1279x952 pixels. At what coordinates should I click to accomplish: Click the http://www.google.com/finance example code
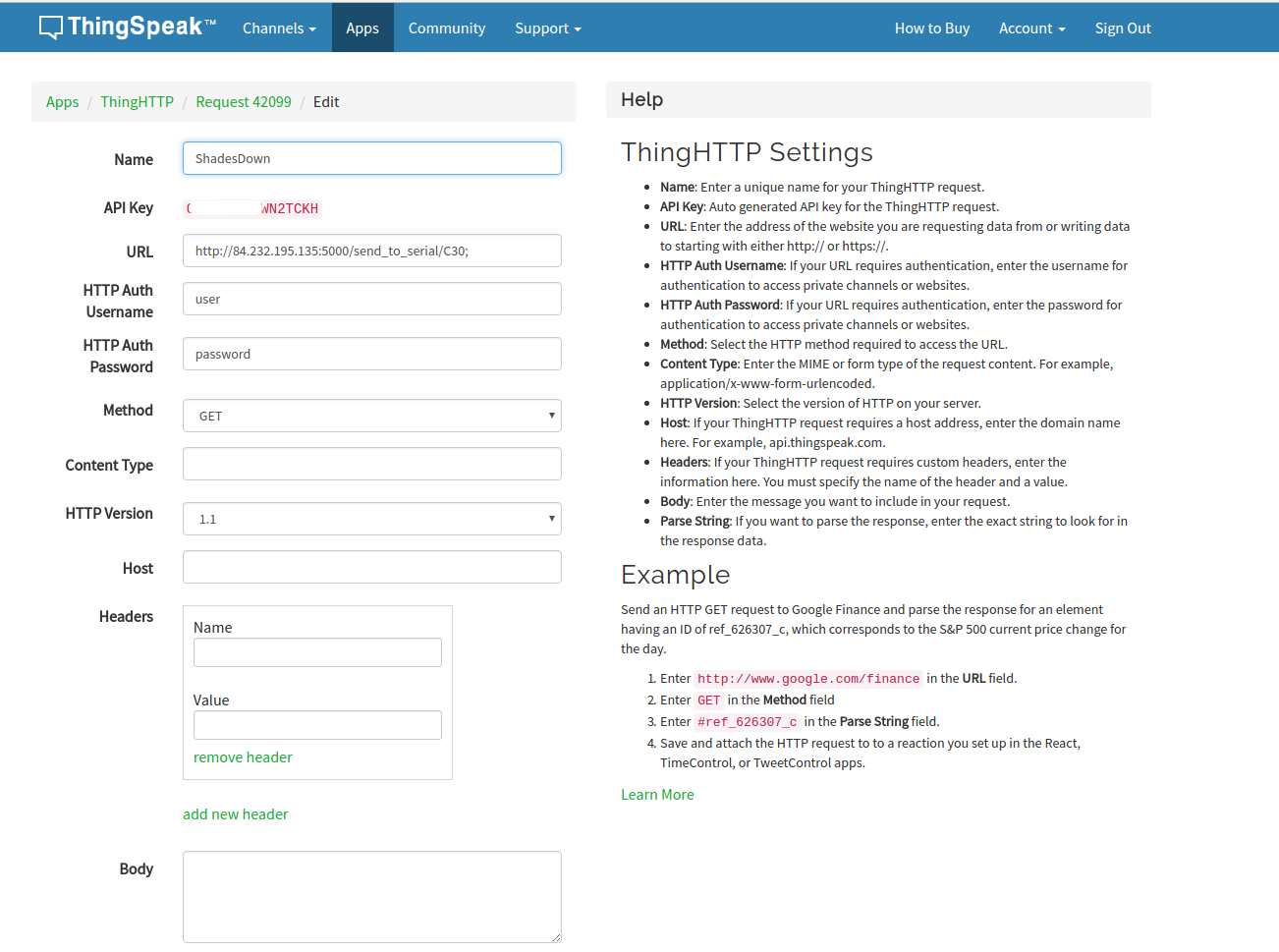click(x=808, y=679)
